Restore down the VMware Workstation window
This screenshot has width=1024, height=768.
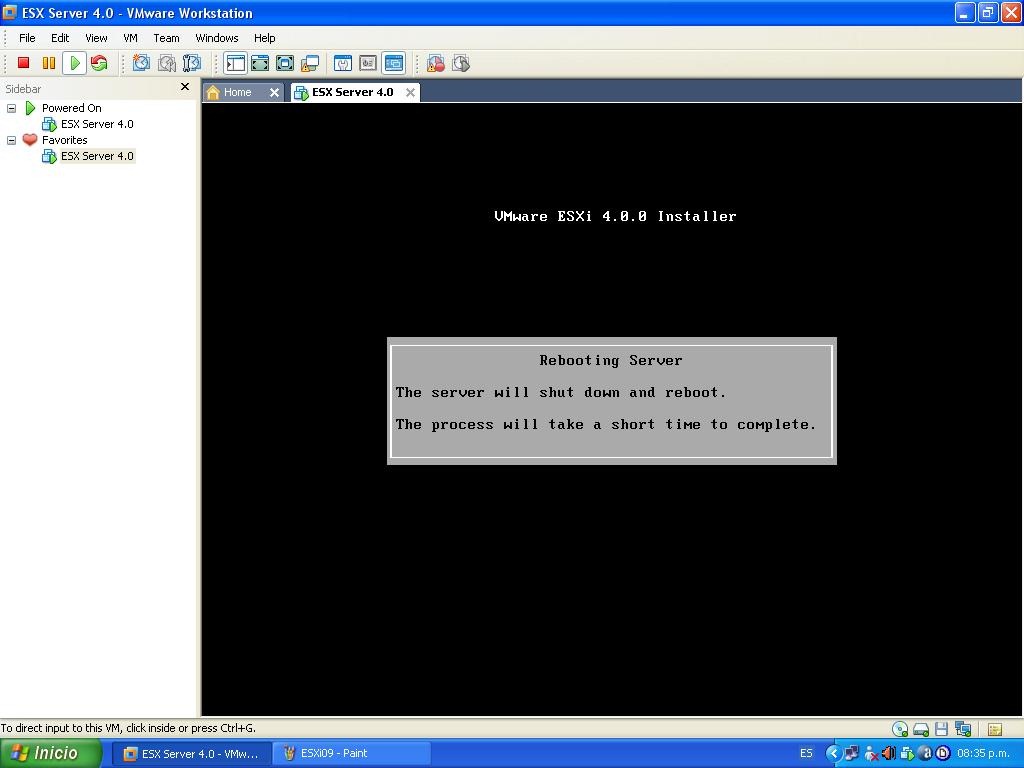pyautogui.click(x=987, y=12)
